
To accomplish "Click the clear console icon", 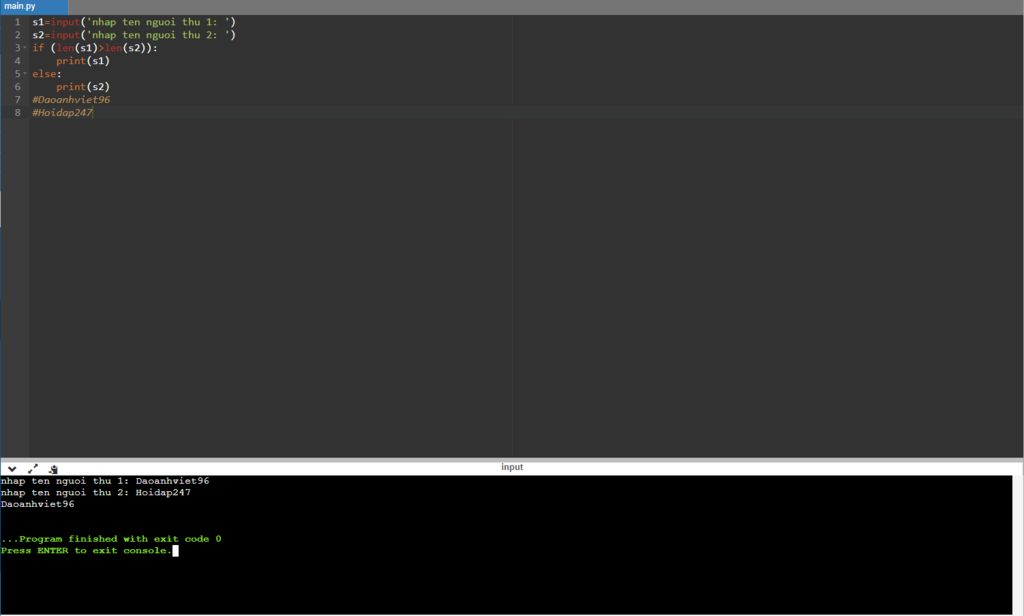I will coord(54,469).
